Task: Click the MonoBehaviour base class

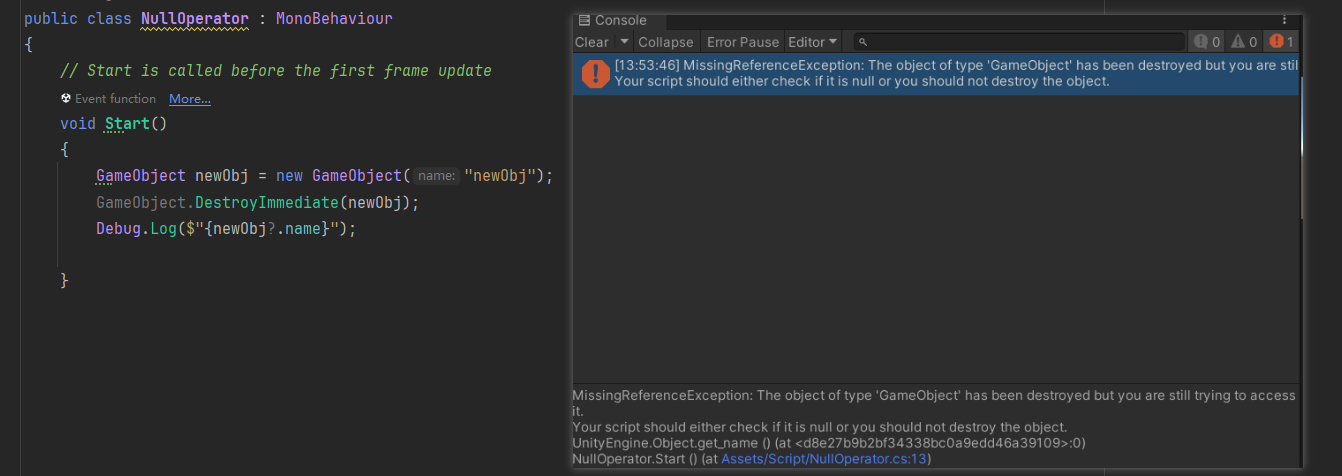Action: pyautogui.click(x=333, y=19)
